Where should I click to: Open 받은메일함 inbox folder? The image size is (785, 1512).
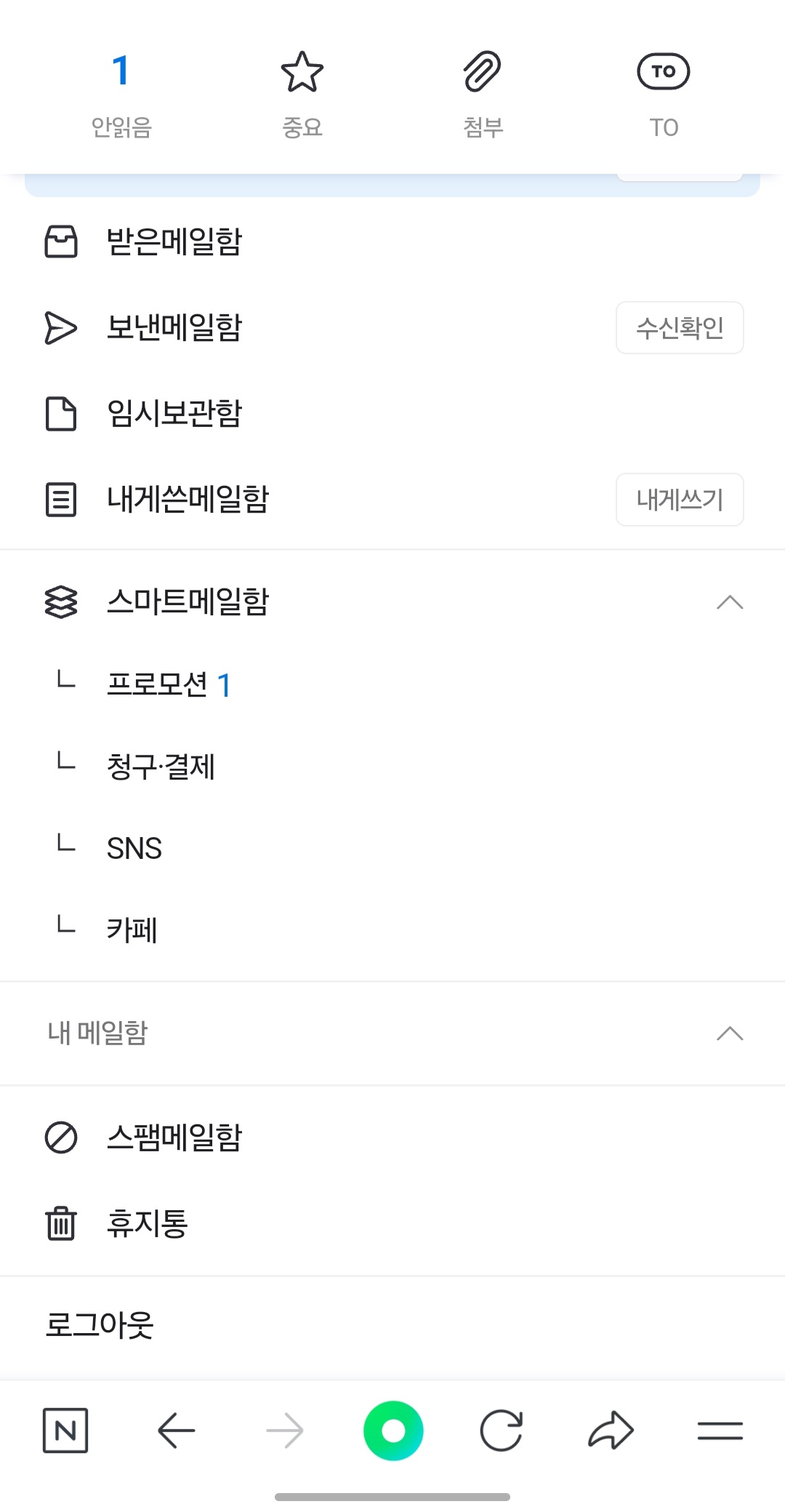[174, 241]
